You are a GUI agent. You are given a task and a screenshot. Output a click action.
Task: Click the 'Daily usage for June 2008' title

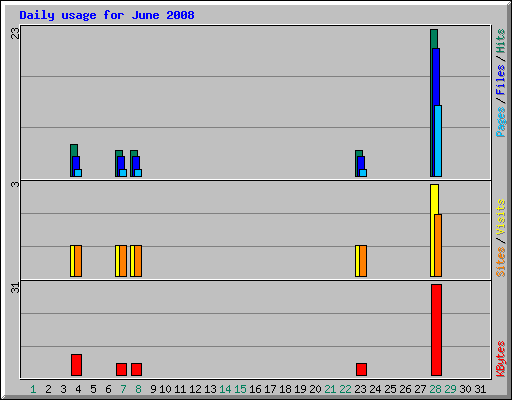(x=107, y=15)
